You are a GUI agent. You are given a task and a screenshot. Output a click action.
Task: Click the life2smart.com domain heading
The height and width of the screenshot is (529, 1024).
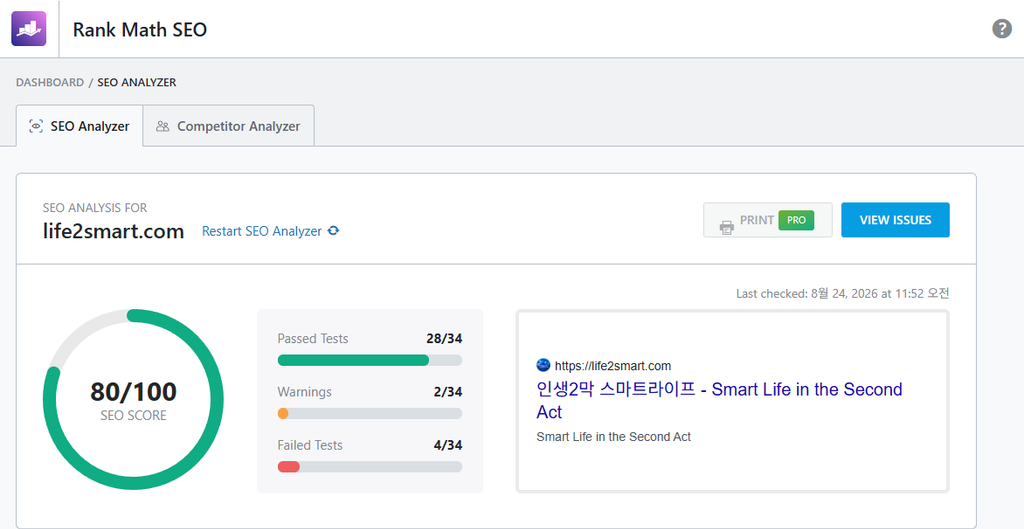click(x=114, y=231)
